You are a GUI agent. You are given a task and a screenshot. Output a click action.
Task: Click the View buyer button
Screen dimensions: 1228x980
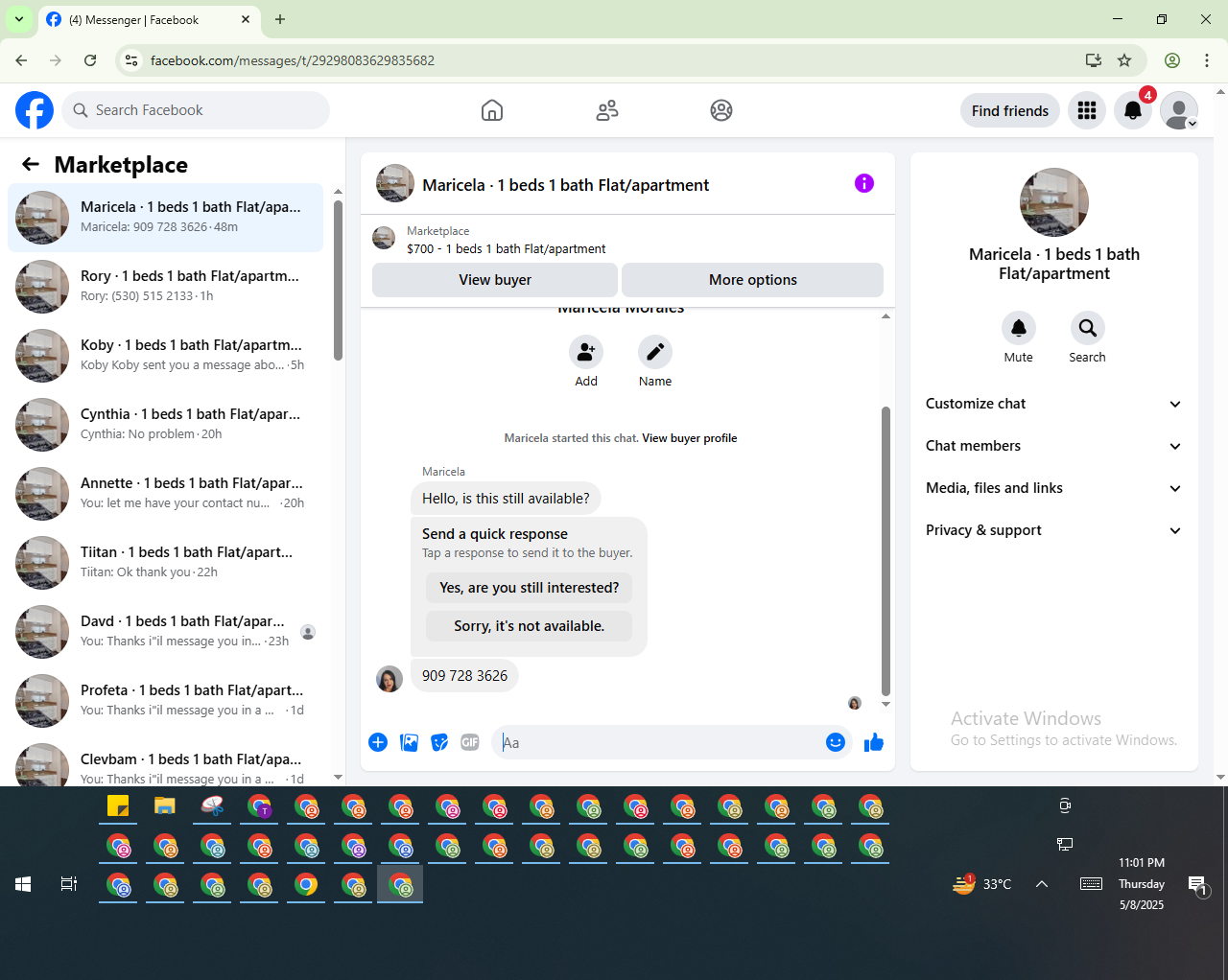click(495, 280)
